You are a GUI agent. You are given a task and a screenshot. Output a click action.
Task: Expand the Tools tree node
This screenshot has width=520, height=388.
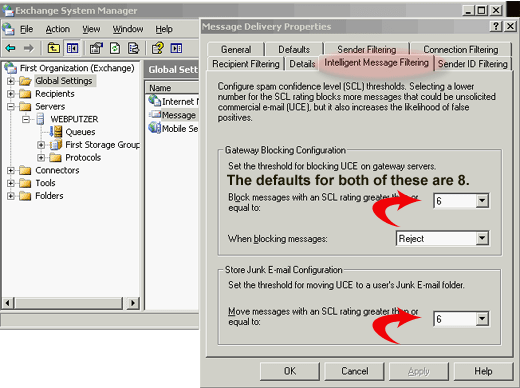pos(11,183)
